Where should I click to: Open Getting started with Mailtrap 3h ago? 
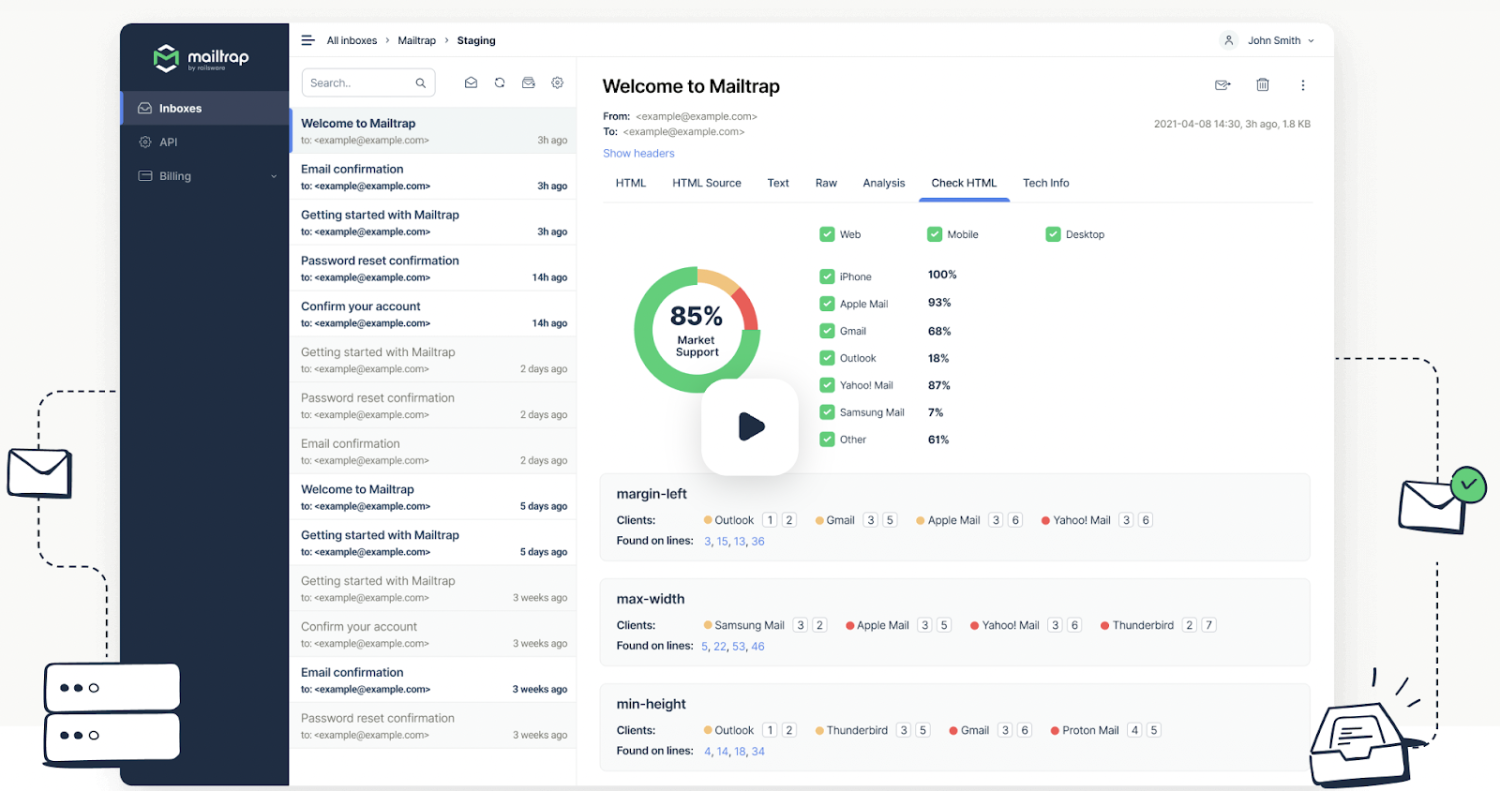click(x=433, y=223)
